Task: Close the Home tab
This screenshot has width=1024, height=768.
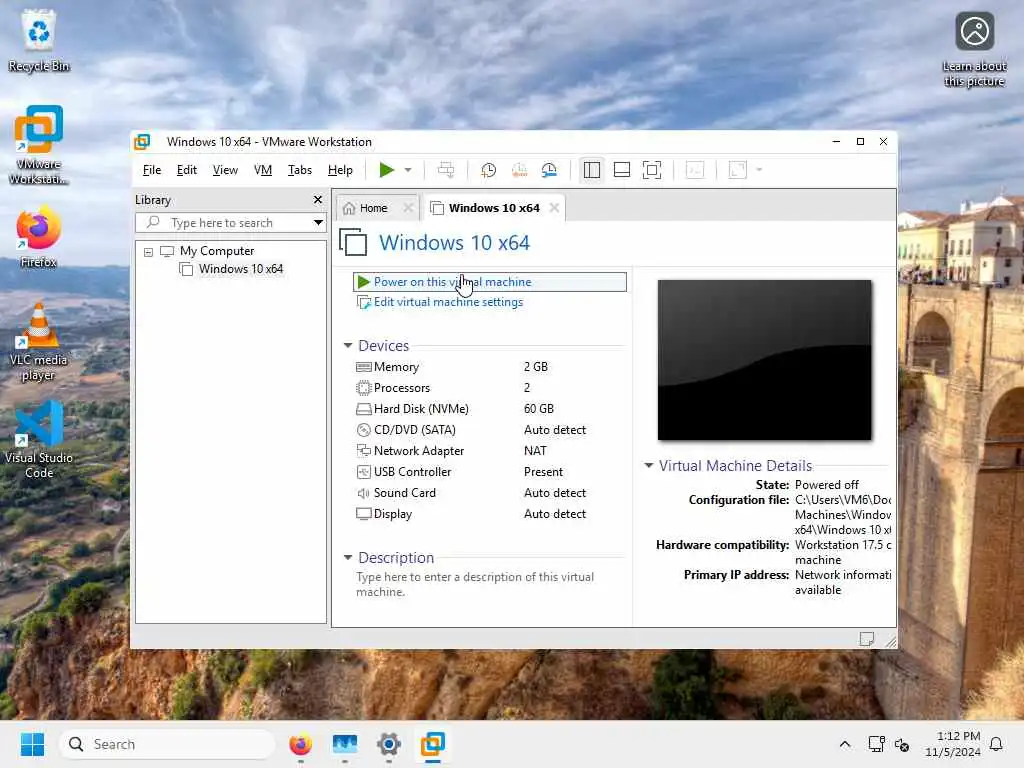Action: (409, 208)
